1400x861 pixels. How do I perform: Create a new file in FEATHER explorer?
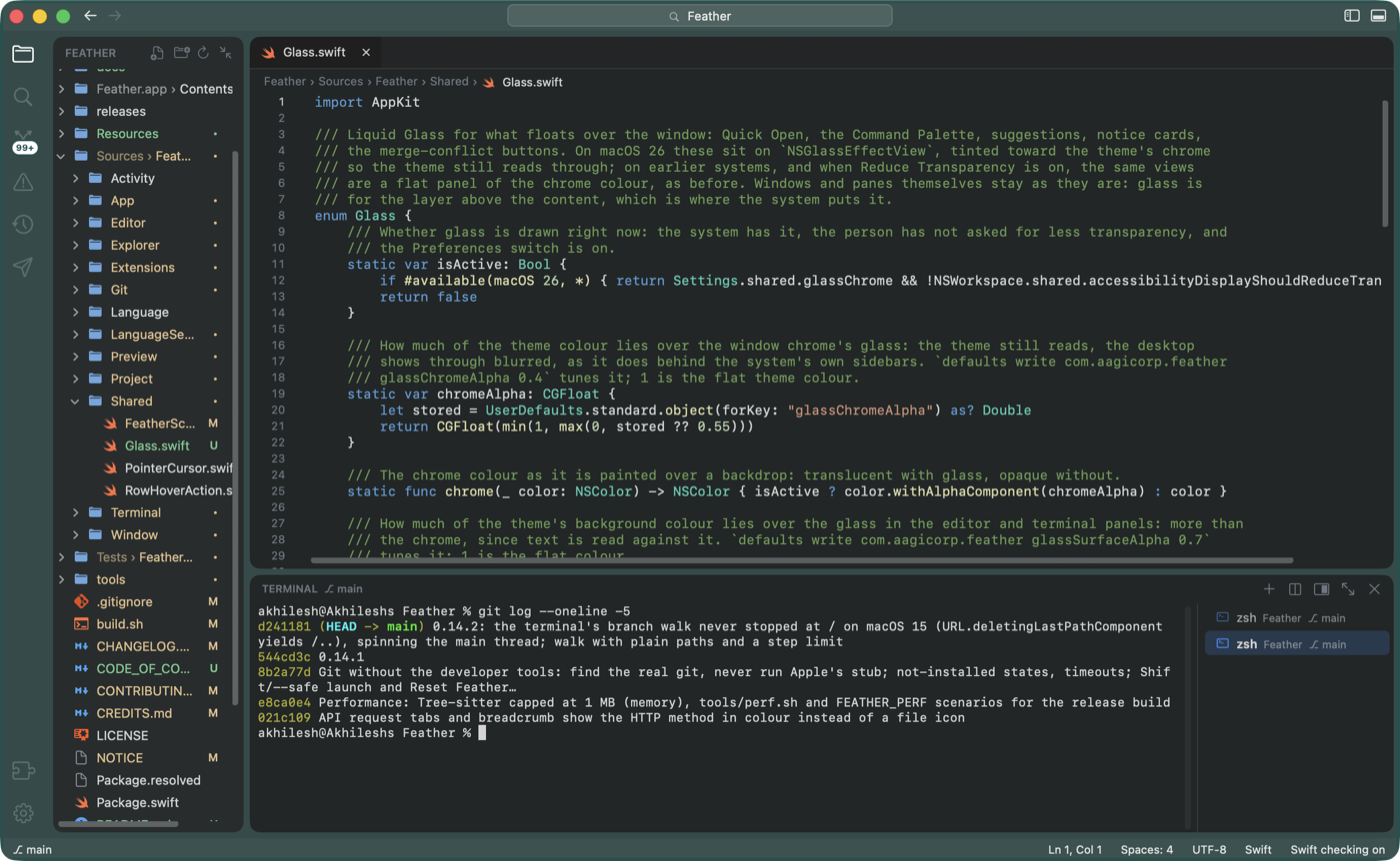click(x=158, y=53)
